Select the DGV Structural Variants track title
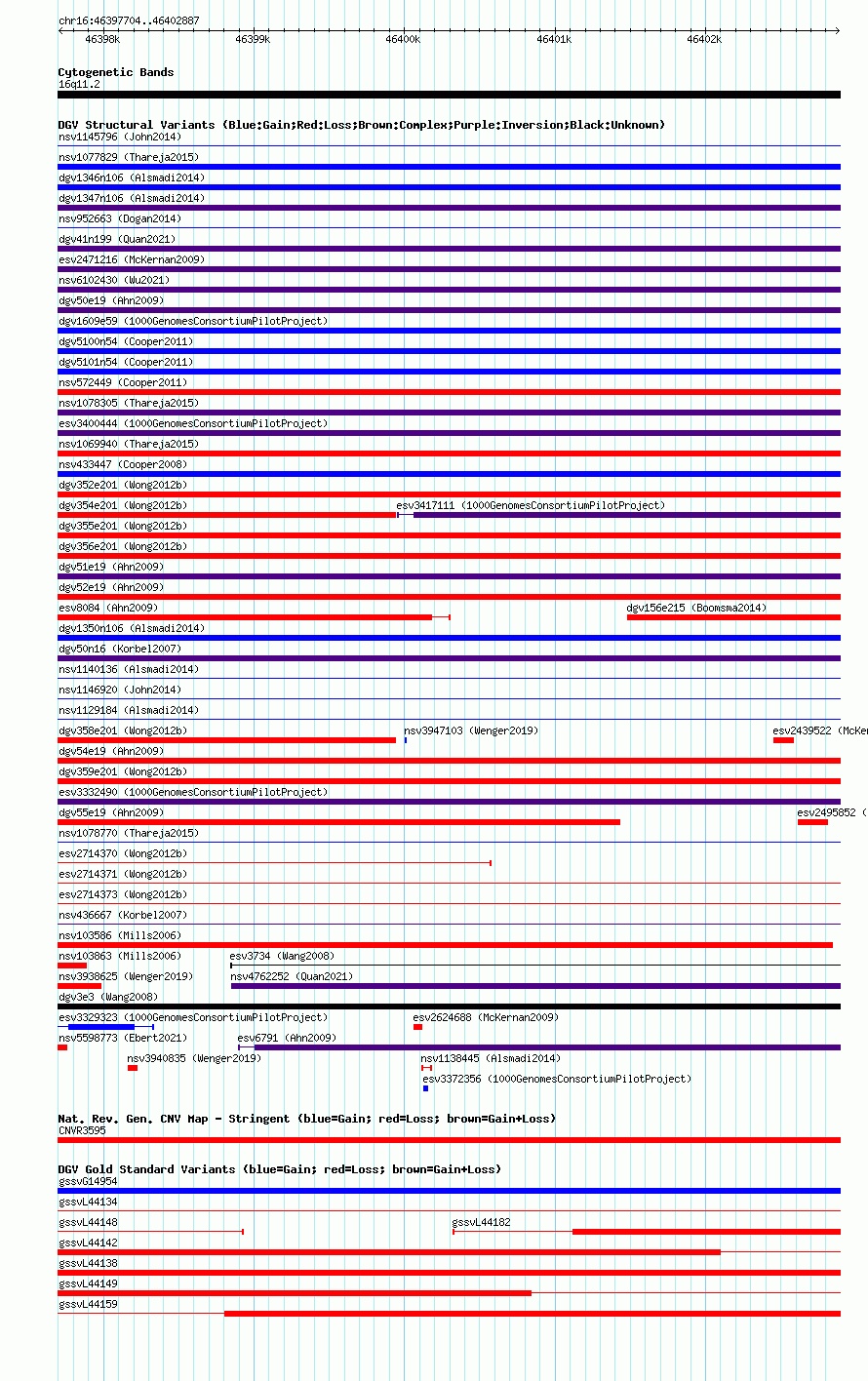The image size is (868, 1381). pyautogui.click(x=361, y=125)
